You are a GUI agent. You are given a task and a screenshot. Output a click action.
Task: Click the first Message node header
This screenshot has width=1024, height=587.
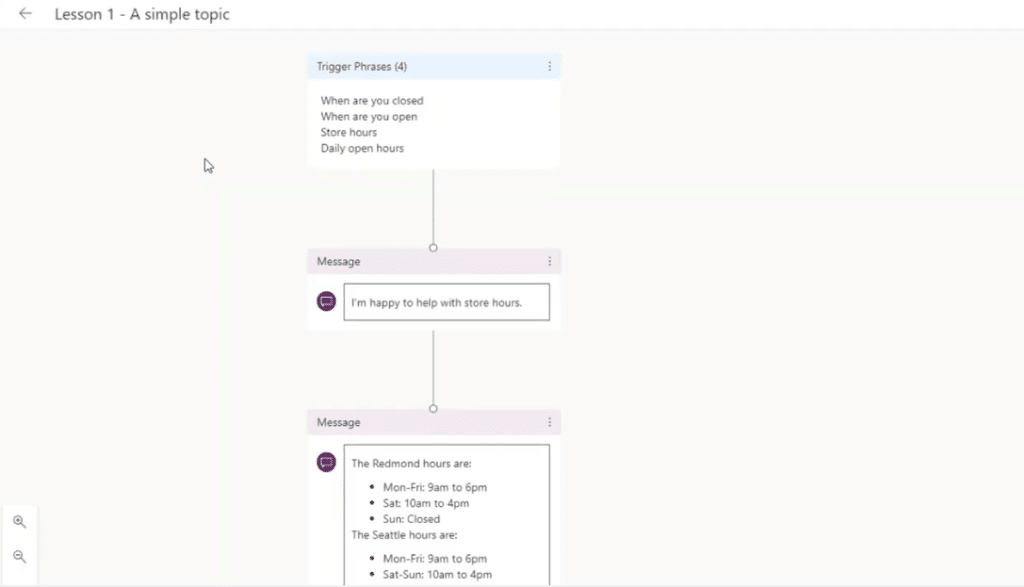[x=434, y=261]
